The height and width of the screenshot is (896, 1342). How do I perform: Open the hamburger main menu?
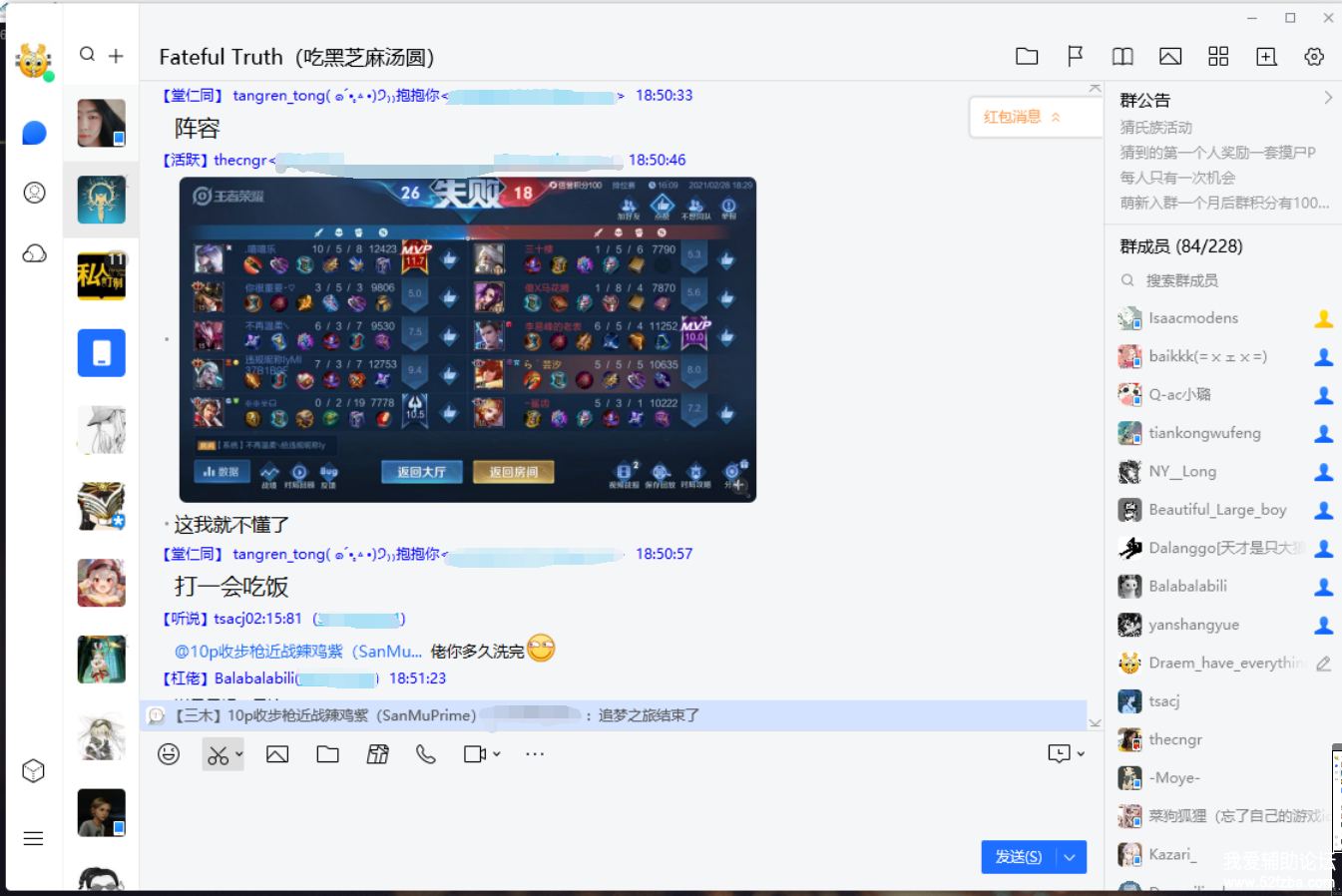tap(33, 838)
